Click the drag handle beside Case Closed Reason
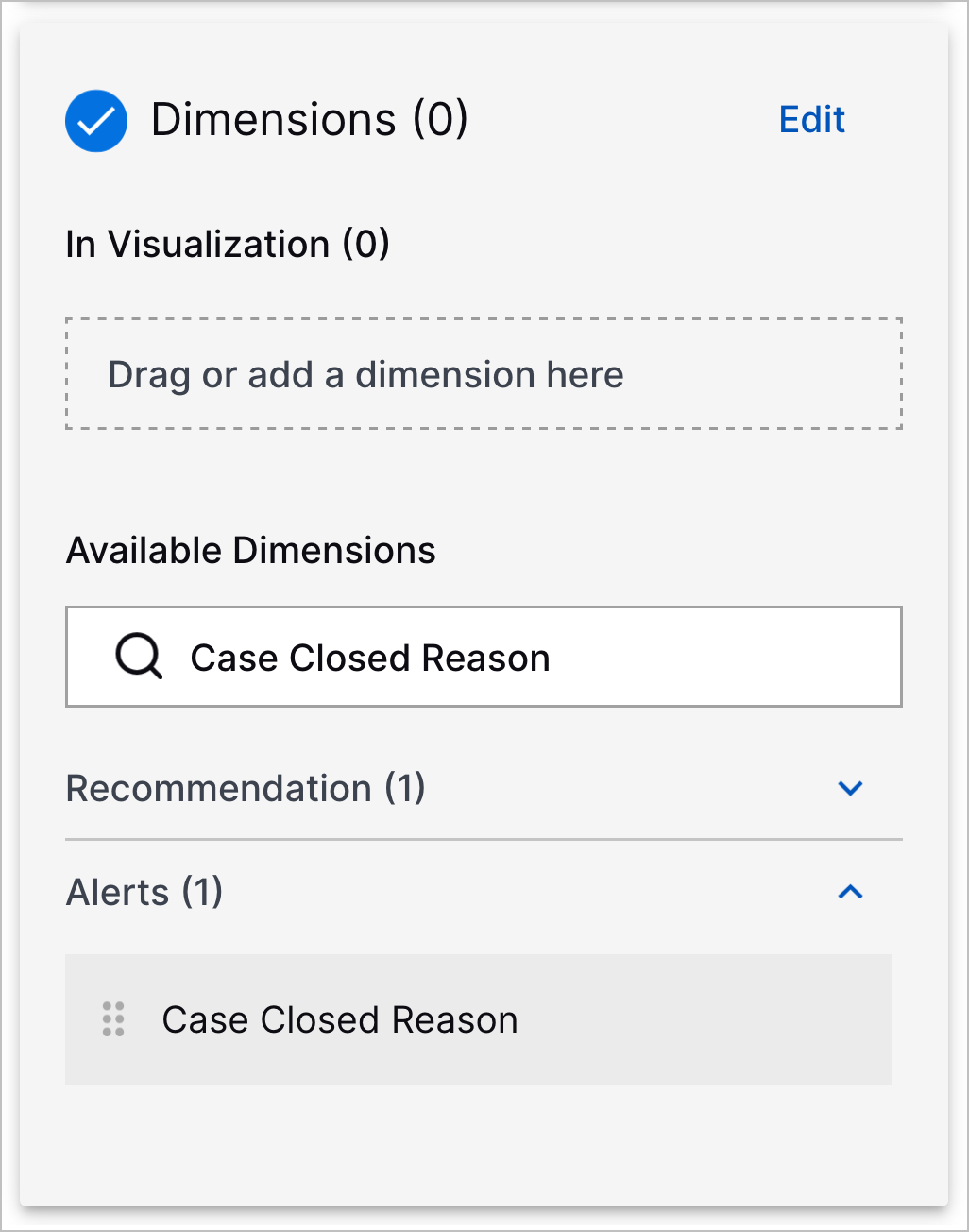This screenshot has width=969, height=1232. (x=113, y=1019)
